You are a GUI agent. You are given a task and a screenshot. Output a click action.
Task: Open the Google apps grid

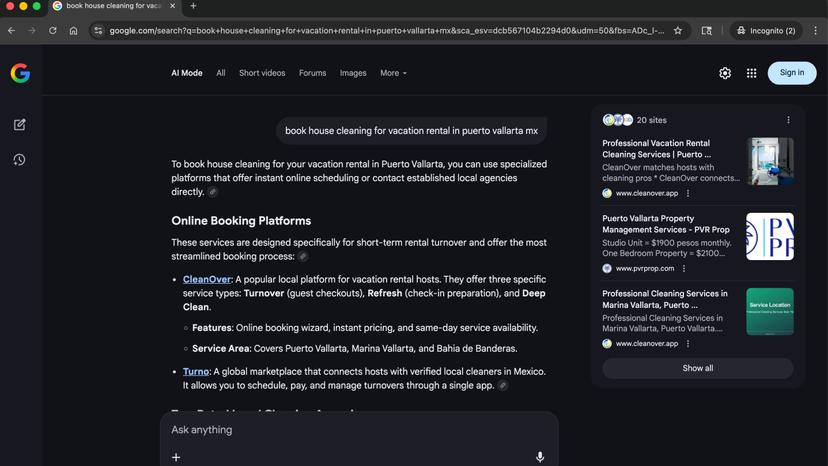[751, 73]
